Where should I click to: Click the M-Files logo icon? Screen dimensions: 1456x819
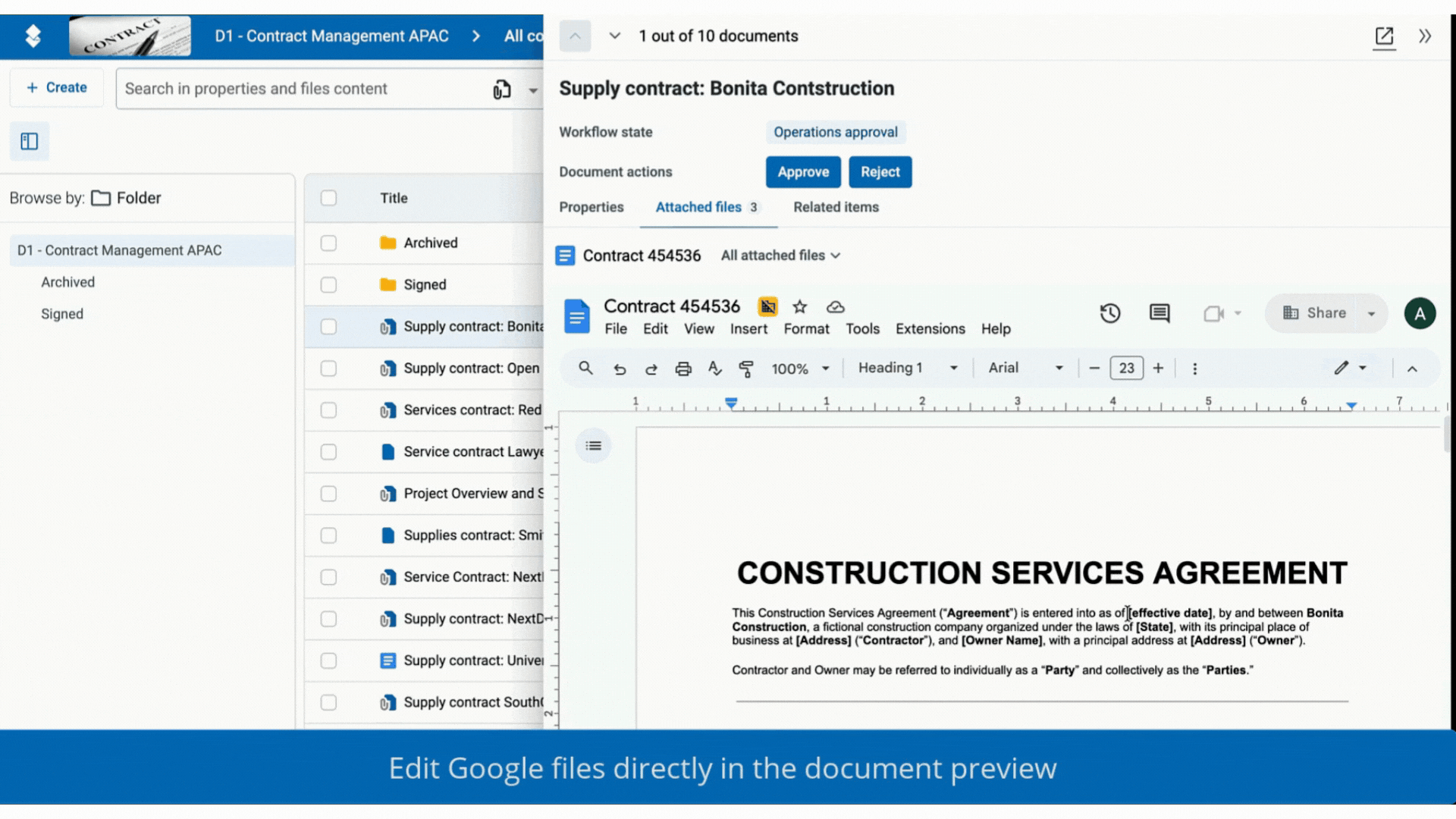click(x=33, y=36)
